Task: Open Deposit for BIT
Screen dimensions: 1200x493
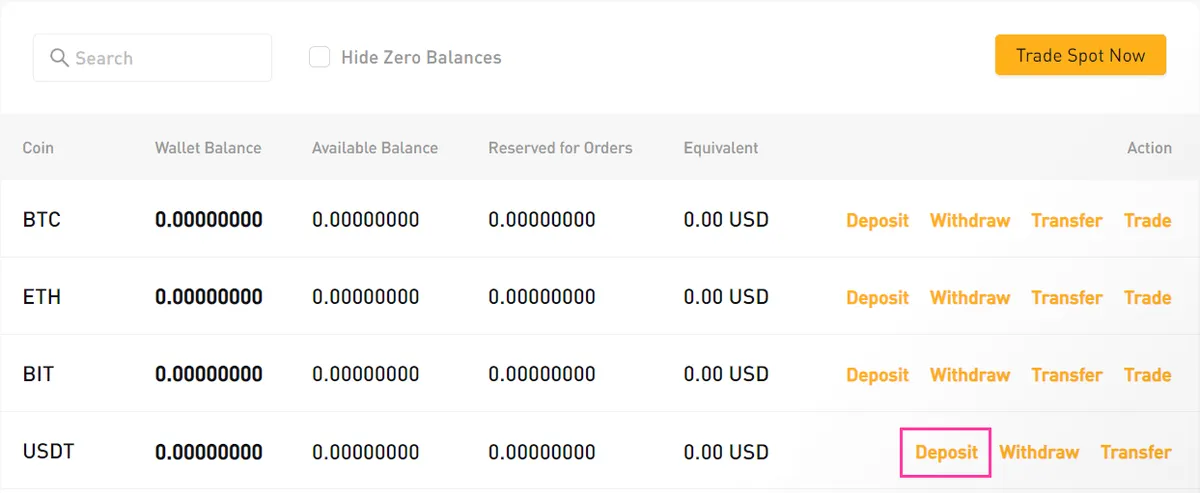Action: click(877, 375)
